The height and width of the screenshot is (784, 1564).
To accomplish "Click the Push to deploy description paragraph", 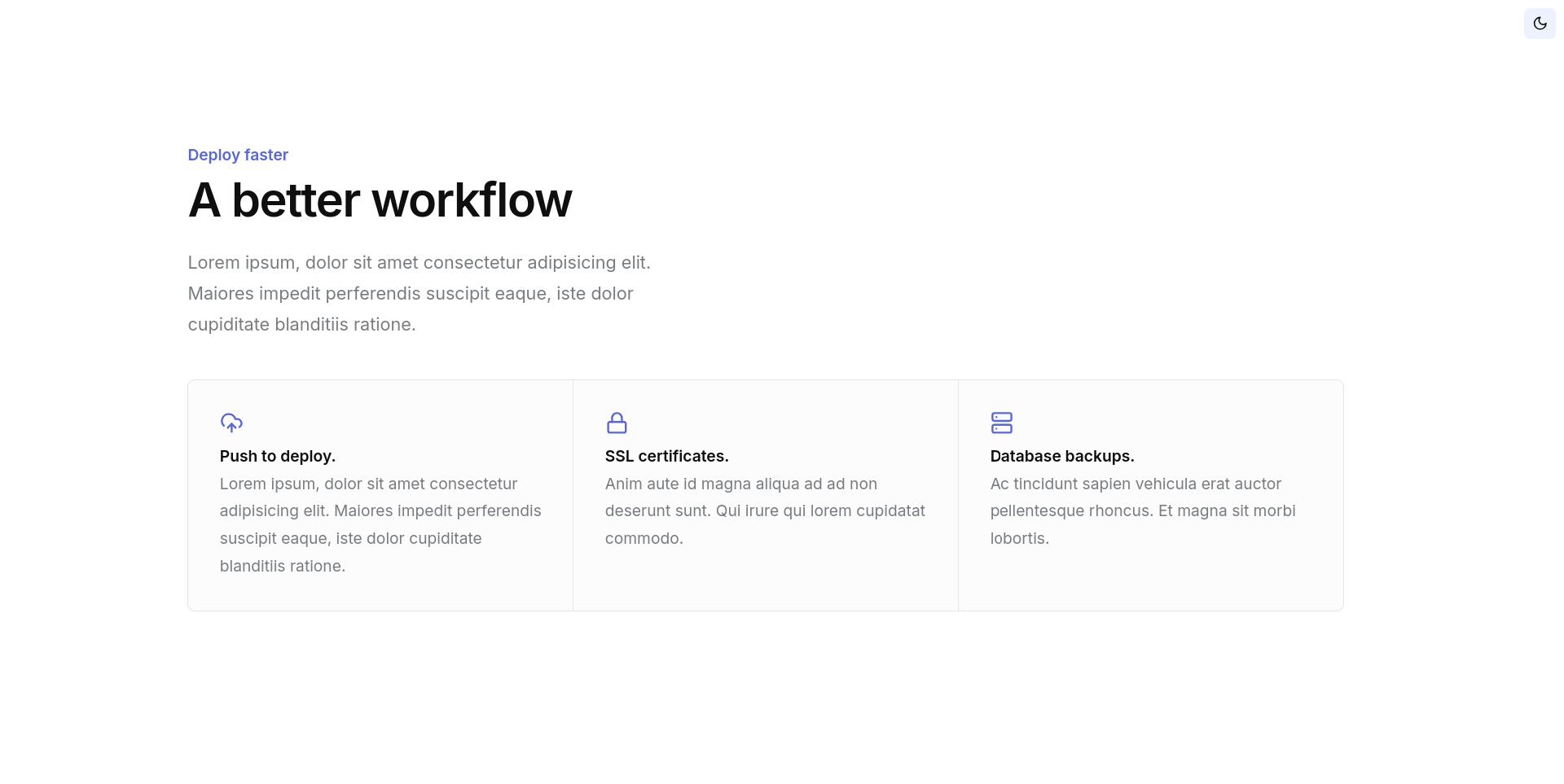I will coord(380,524).
